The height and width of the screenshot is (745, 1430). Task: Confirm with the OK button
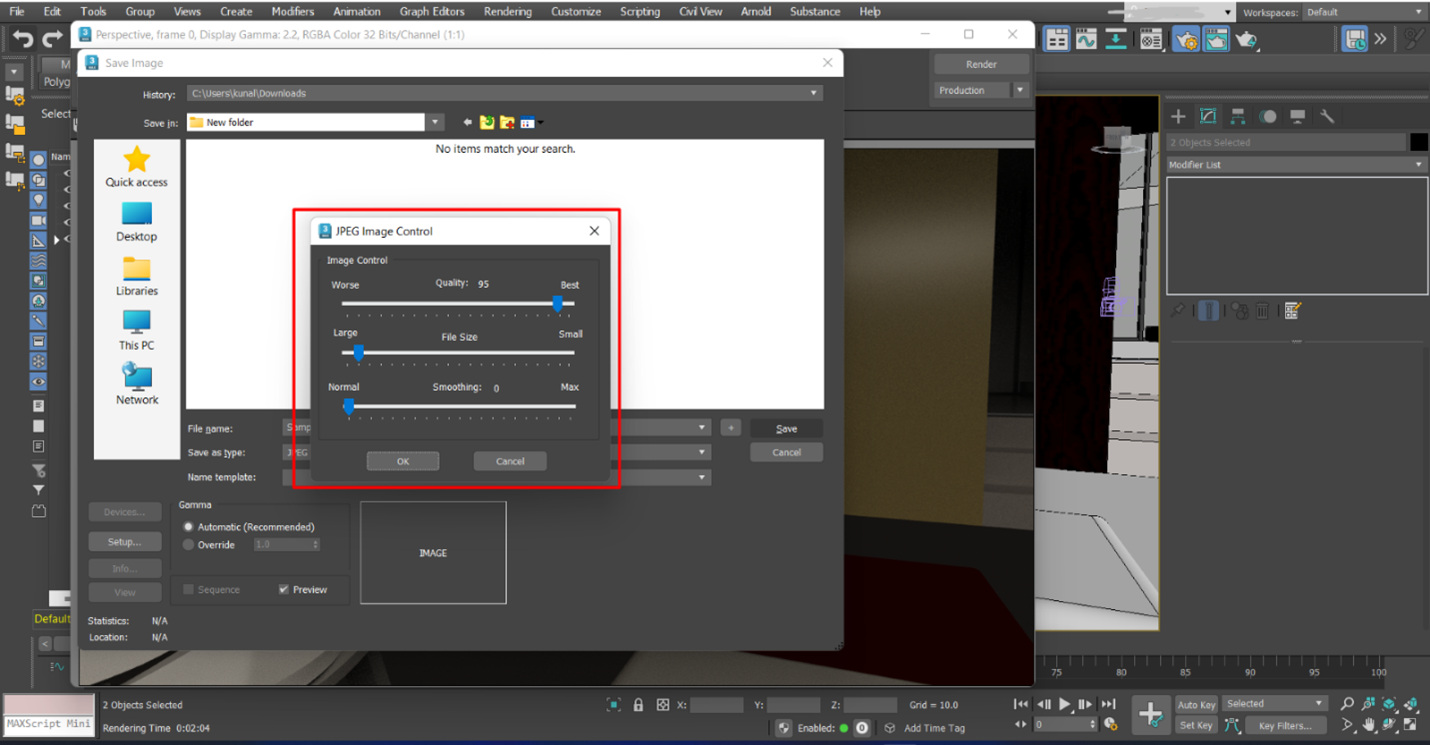click(402, 461)
